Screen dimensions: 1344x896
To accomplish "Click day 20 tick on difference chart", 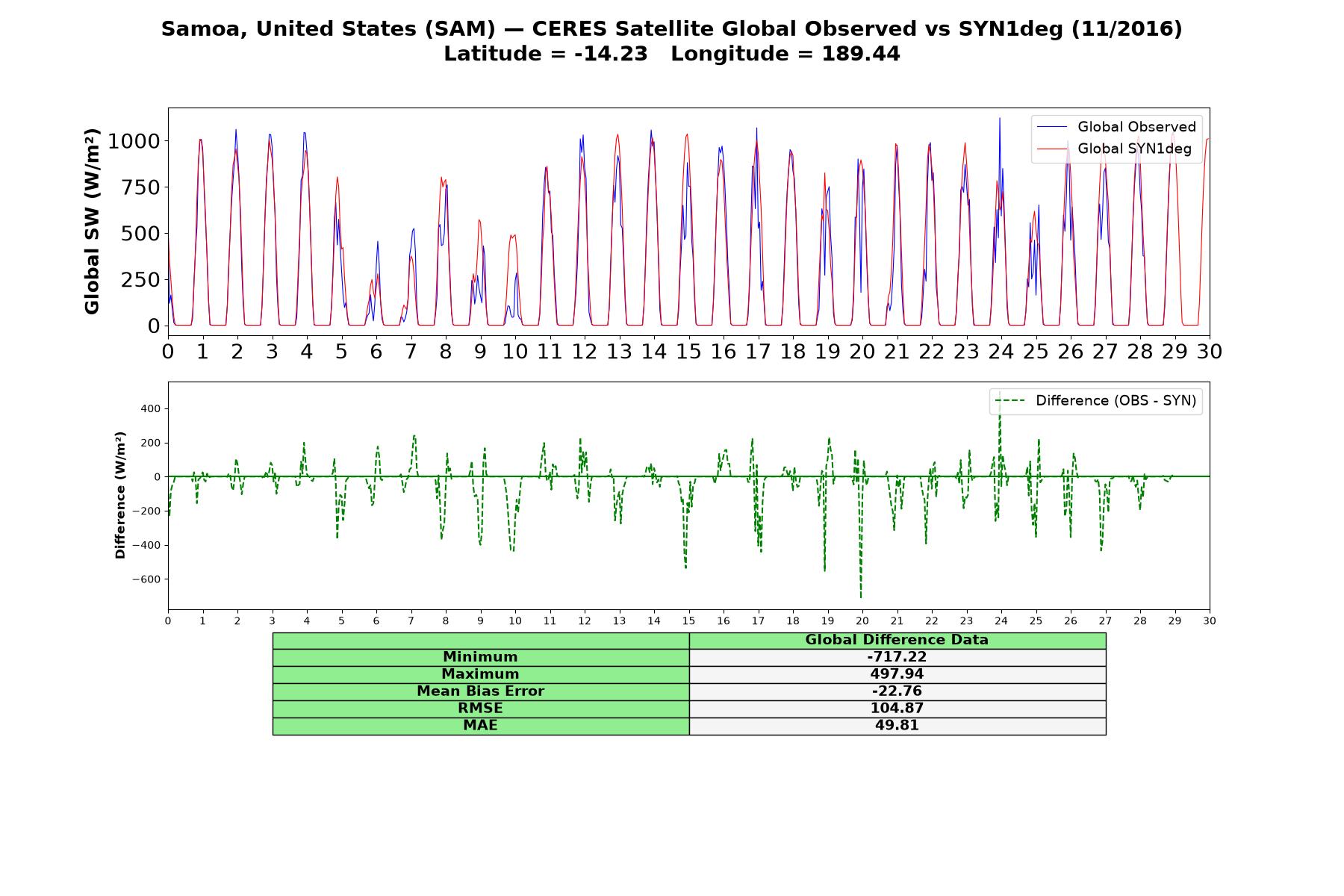I will pyautogui.click(x=862, y=621).
